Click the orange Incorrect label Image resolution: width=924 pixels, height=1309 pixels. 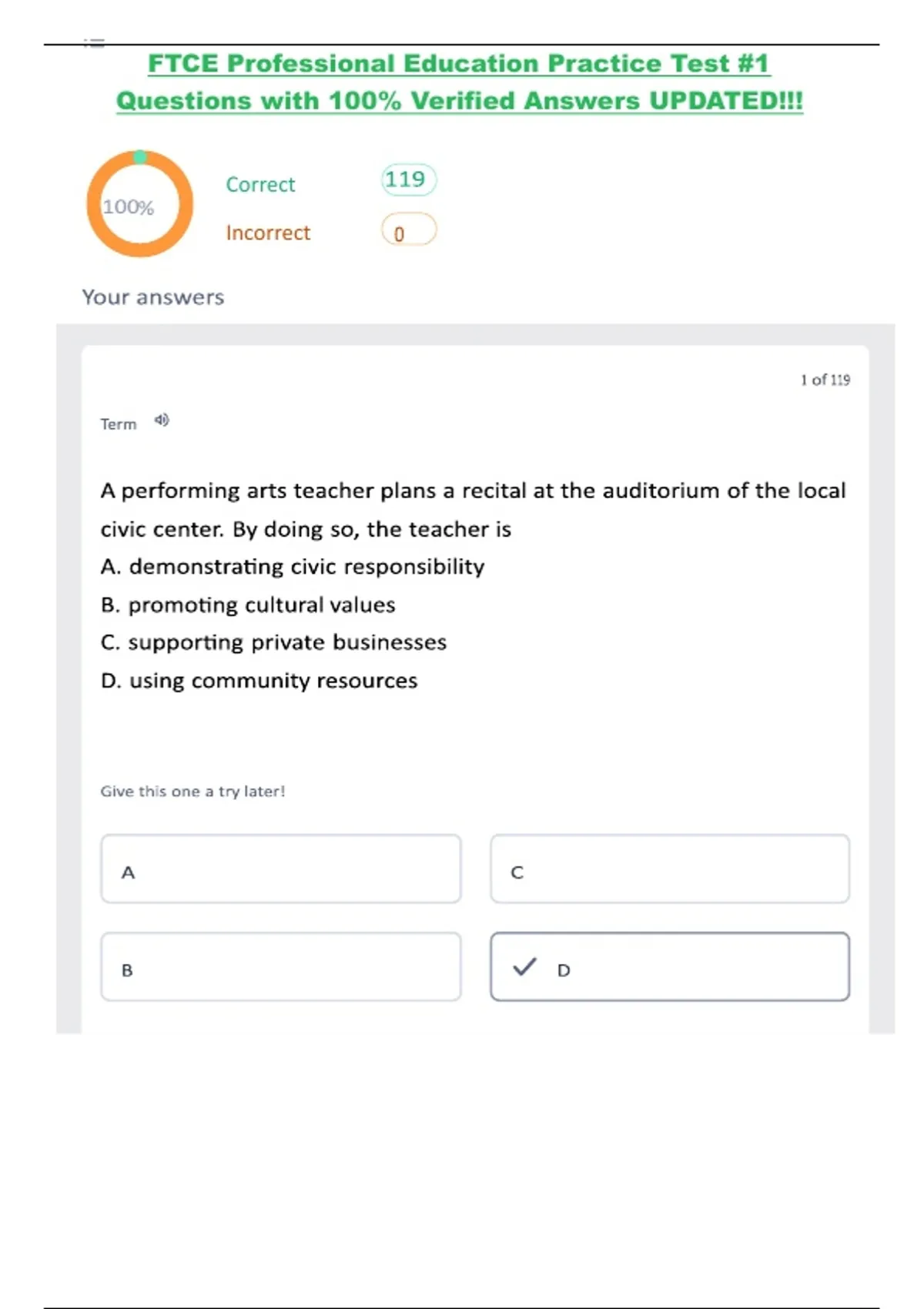(x=268, y=233)
